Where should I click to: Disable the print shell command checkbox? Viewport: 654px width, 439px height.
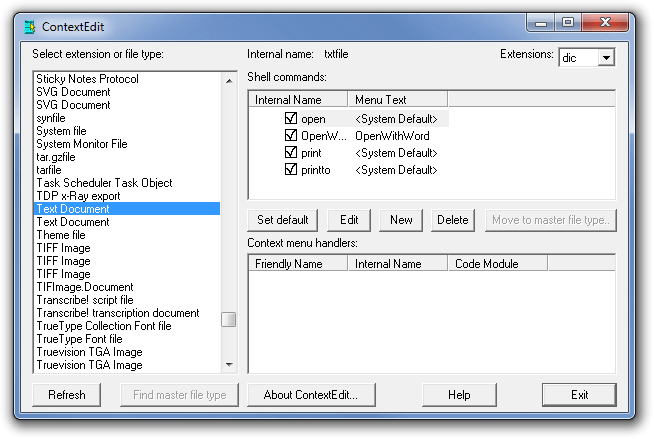pyautogui.click(x=291, y=152)
